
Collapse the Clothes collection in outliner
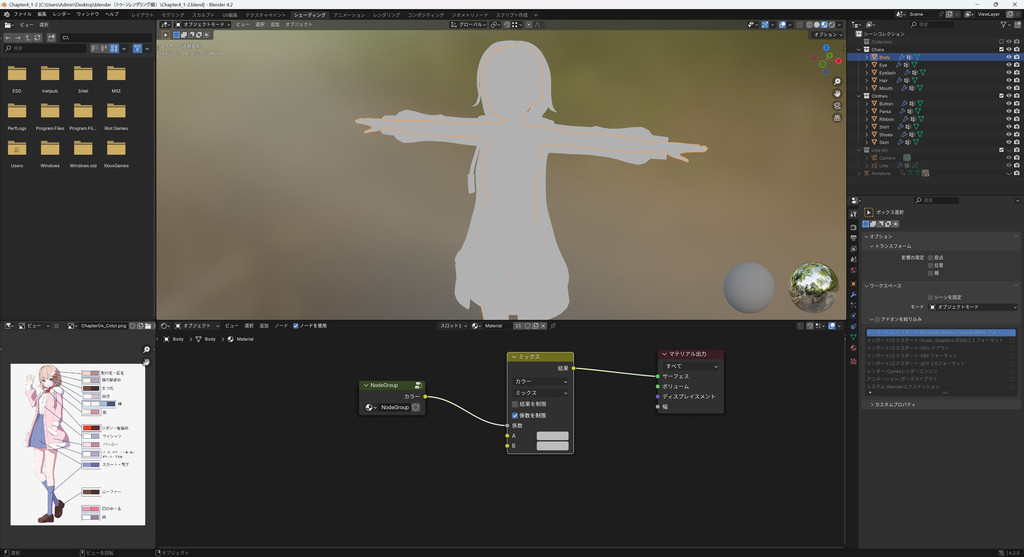coord(859,96)
